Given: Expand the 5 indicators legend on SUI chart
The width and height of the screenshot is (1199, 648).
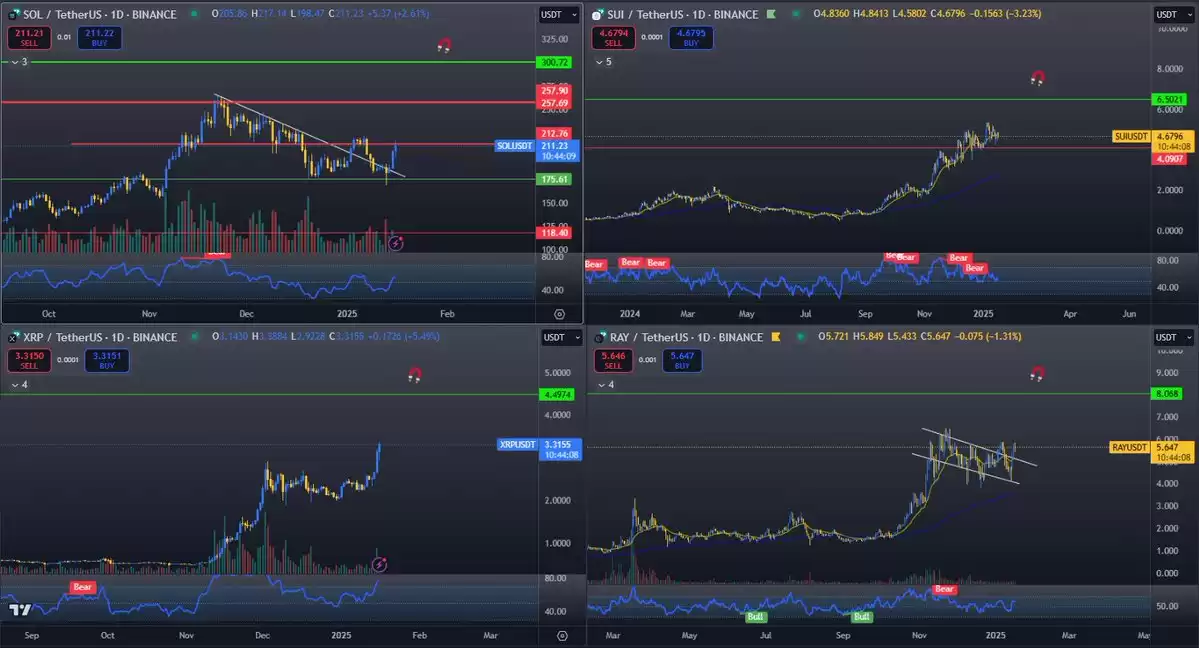Looking at the screenshot, I should coord(604,62).
